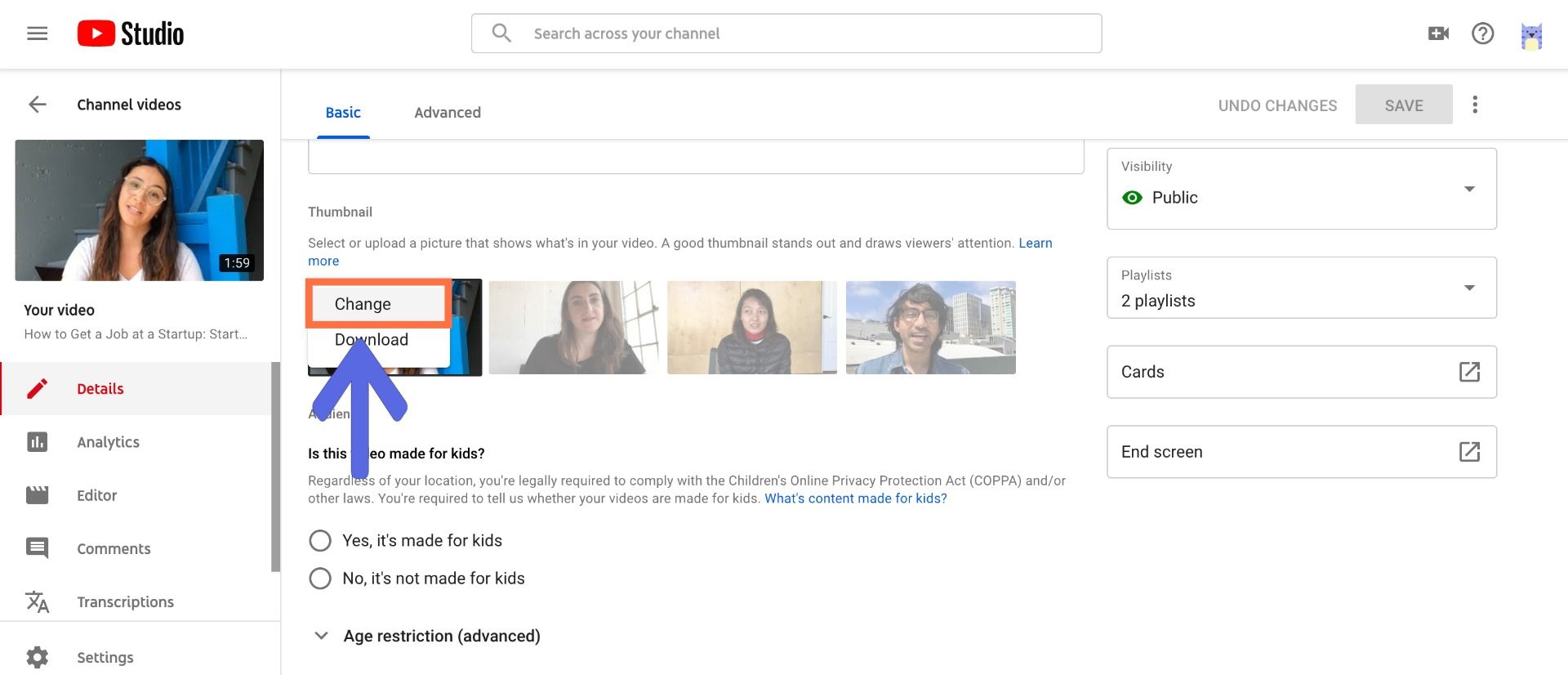Click the Create video camera icon
Image resolution: width=1568 pixels, height=675 pixels.
pos(1438,34)
